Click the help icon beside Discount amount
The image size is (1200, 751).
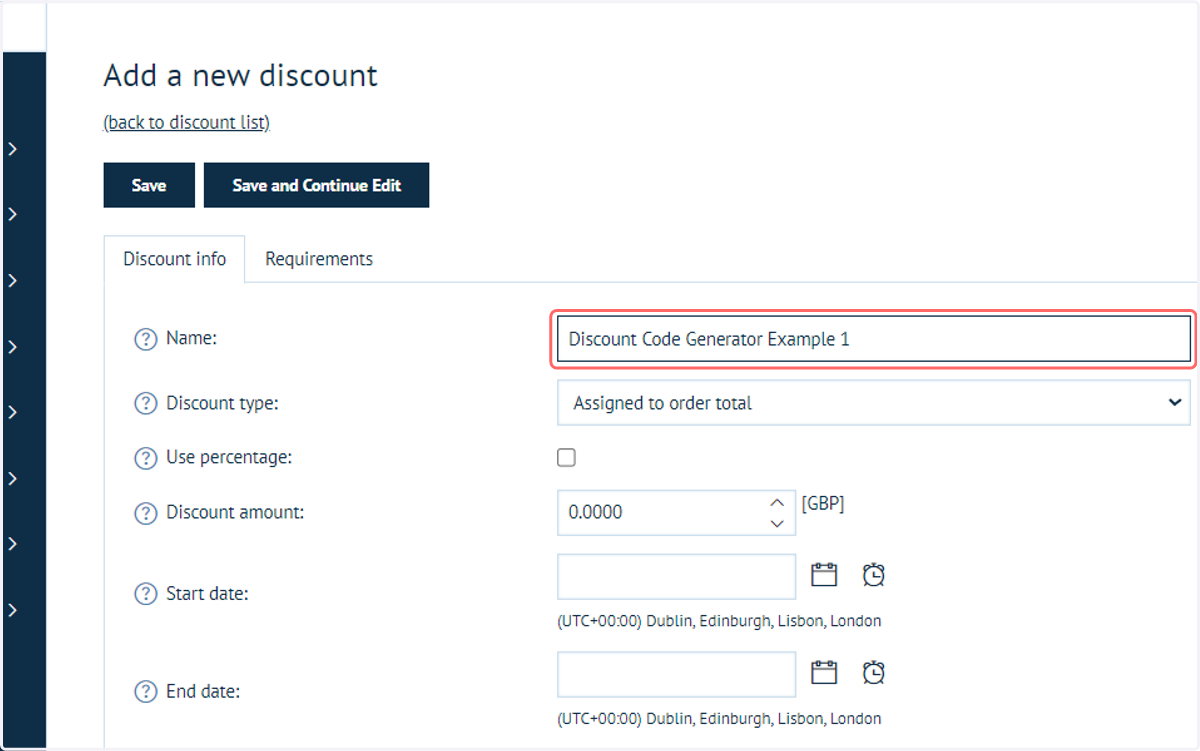point(146,513)
